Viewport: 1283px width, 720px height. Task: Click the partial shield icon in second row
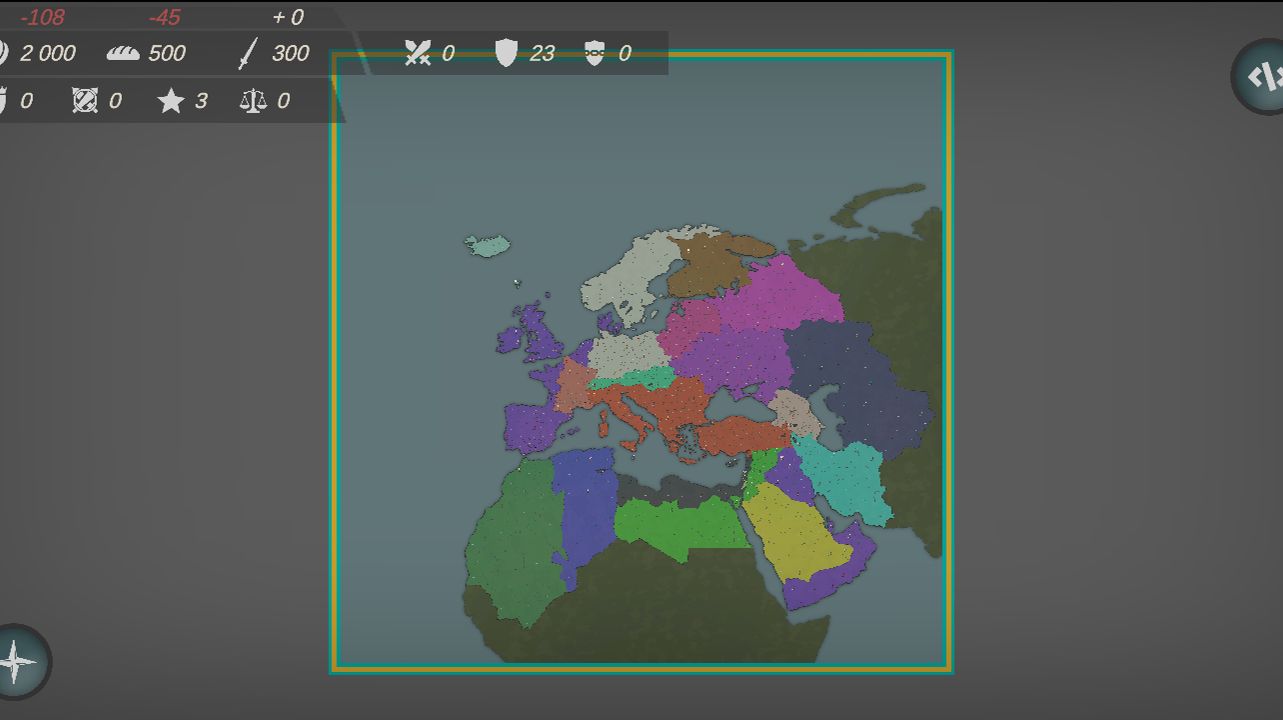pos(3,100)
